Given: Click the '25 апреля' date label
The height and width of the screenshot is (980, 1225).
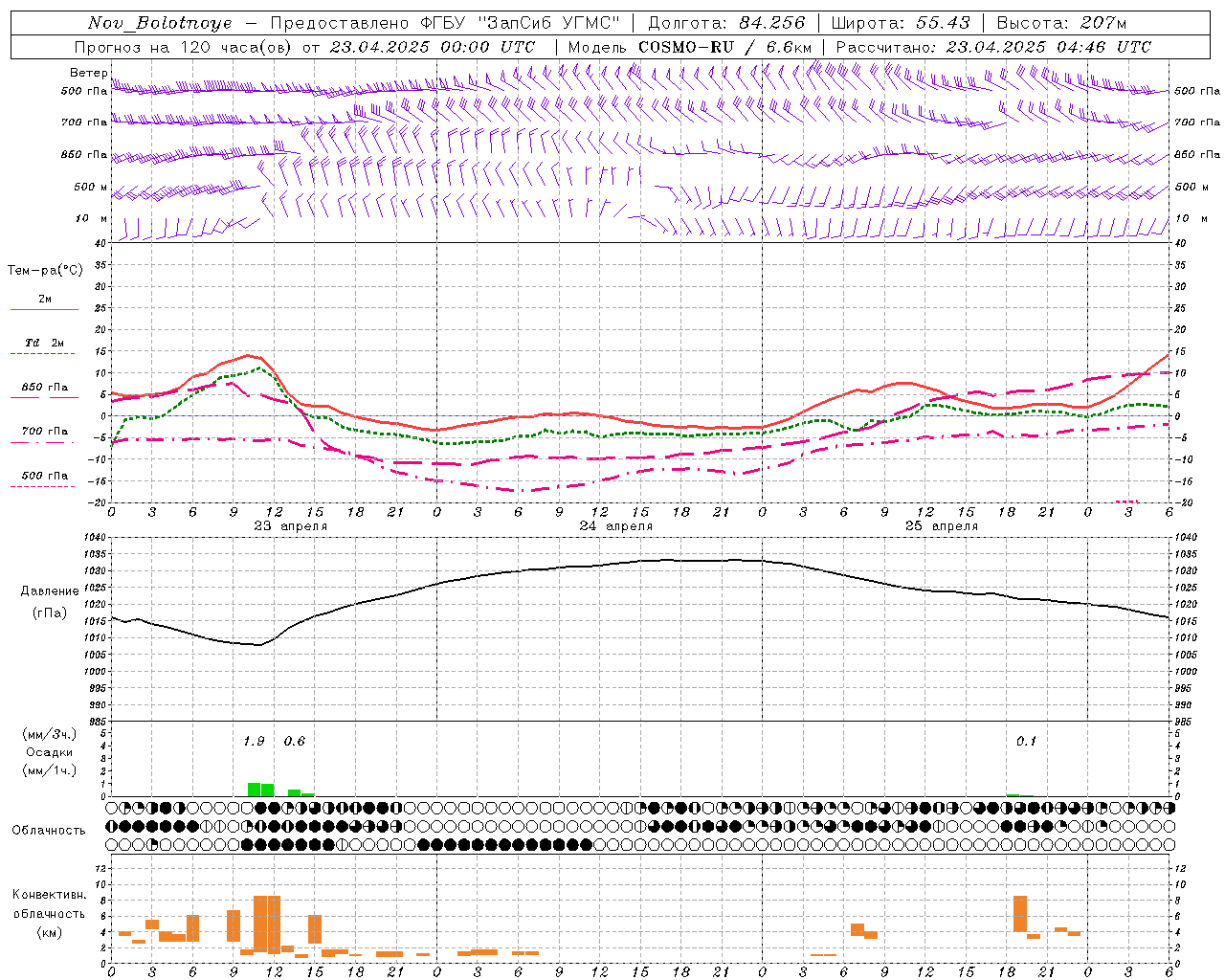Looking at the screenshot, I should [x=941, y=525].
